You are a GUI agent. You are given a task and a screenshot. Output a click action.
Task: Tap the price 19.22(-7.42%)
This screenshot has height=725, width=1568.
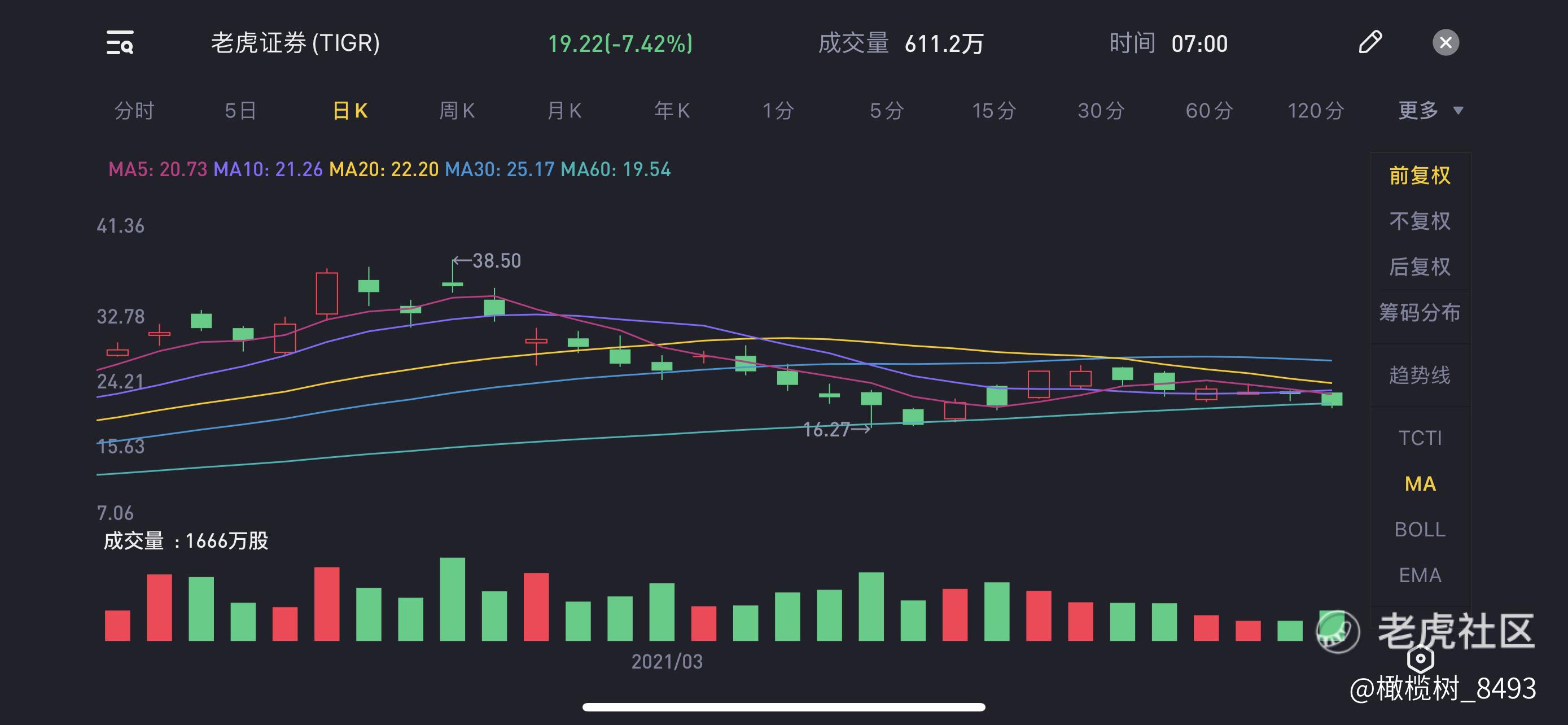620,44
